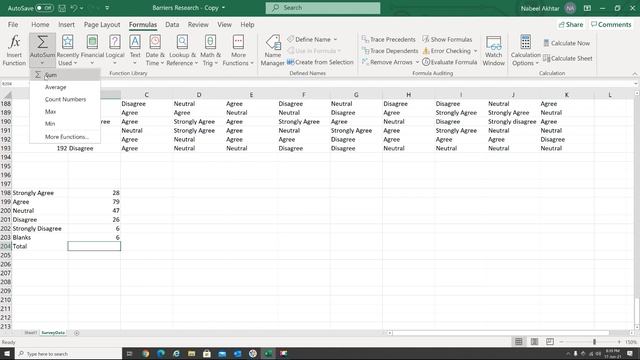The height and width of the screenshot is (360, 640).
Task: Switch to Page Break Preview view
Action: [550, 342]
